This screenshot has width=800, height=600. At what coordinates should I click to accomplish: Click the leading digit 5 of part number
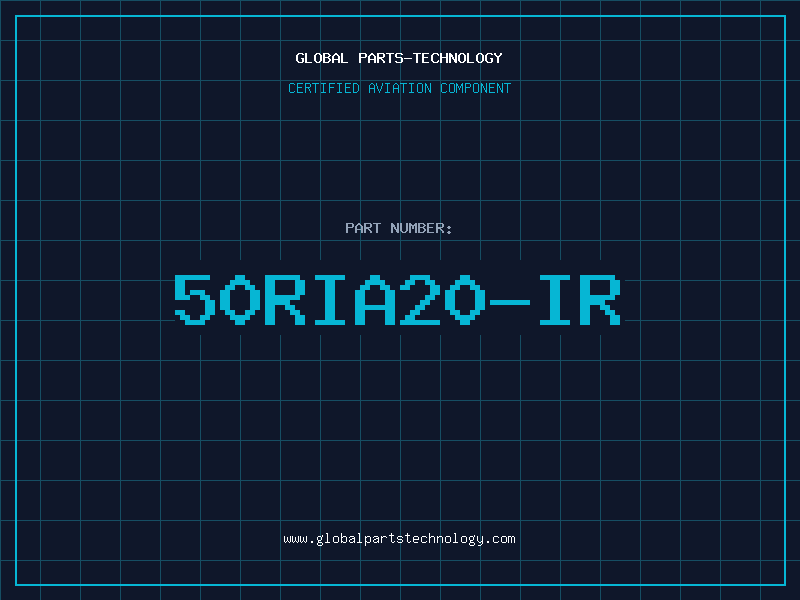point(194,299)
